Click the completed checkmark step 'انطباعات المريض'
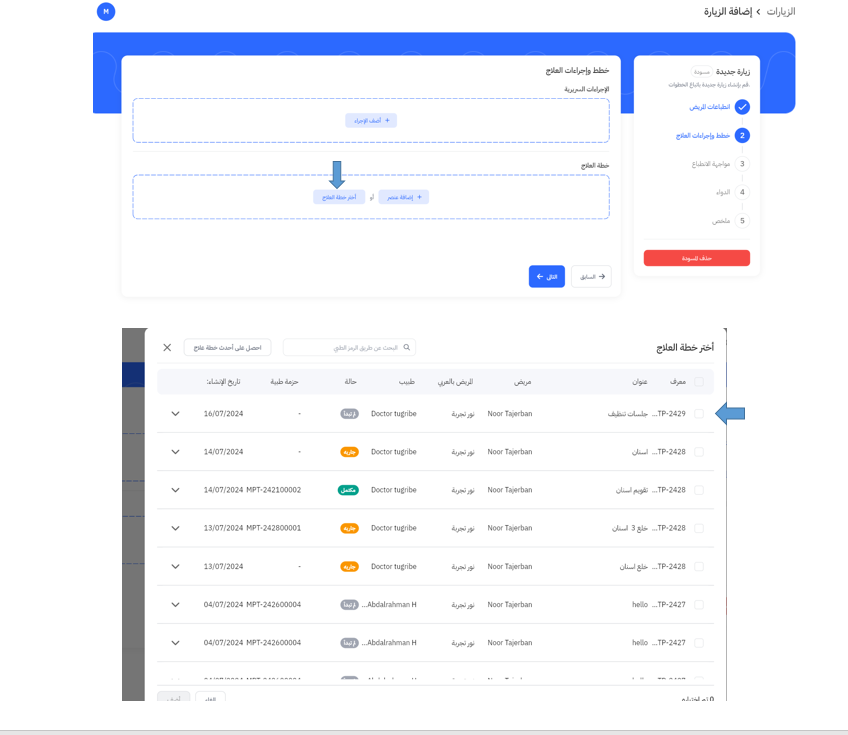The height and width of the screenshot is (735, 848). point(742,107)
